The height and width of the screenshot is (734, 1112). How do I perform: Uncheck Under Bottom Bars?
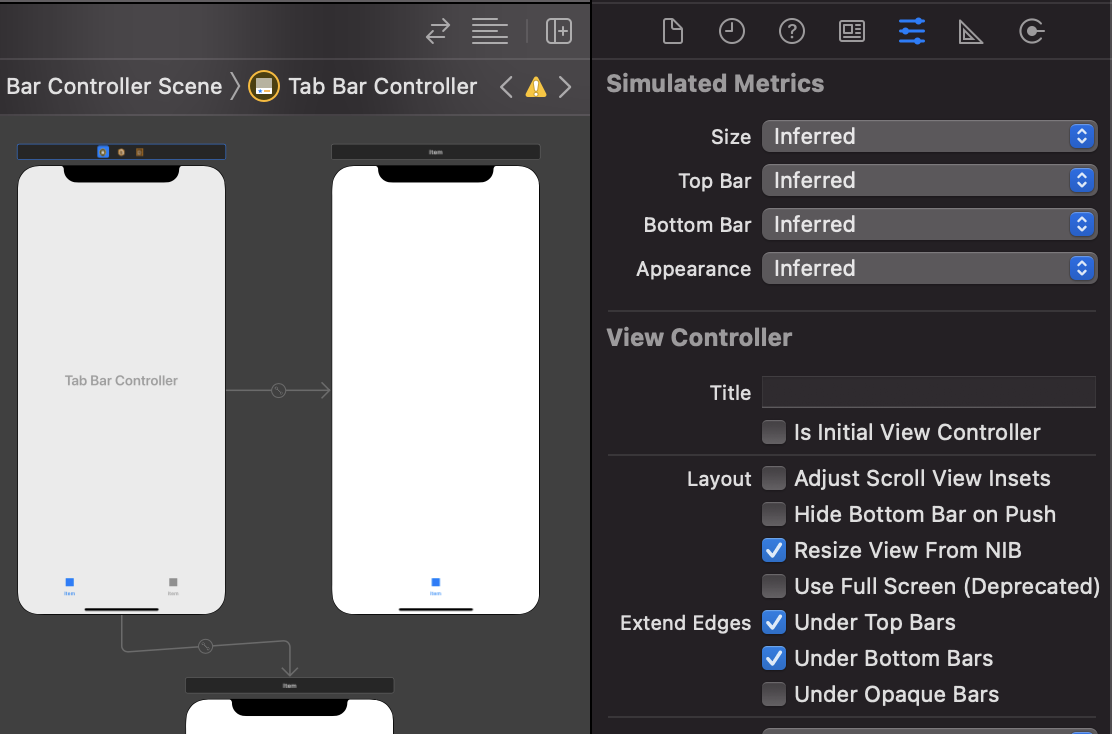tap(774, 658)
